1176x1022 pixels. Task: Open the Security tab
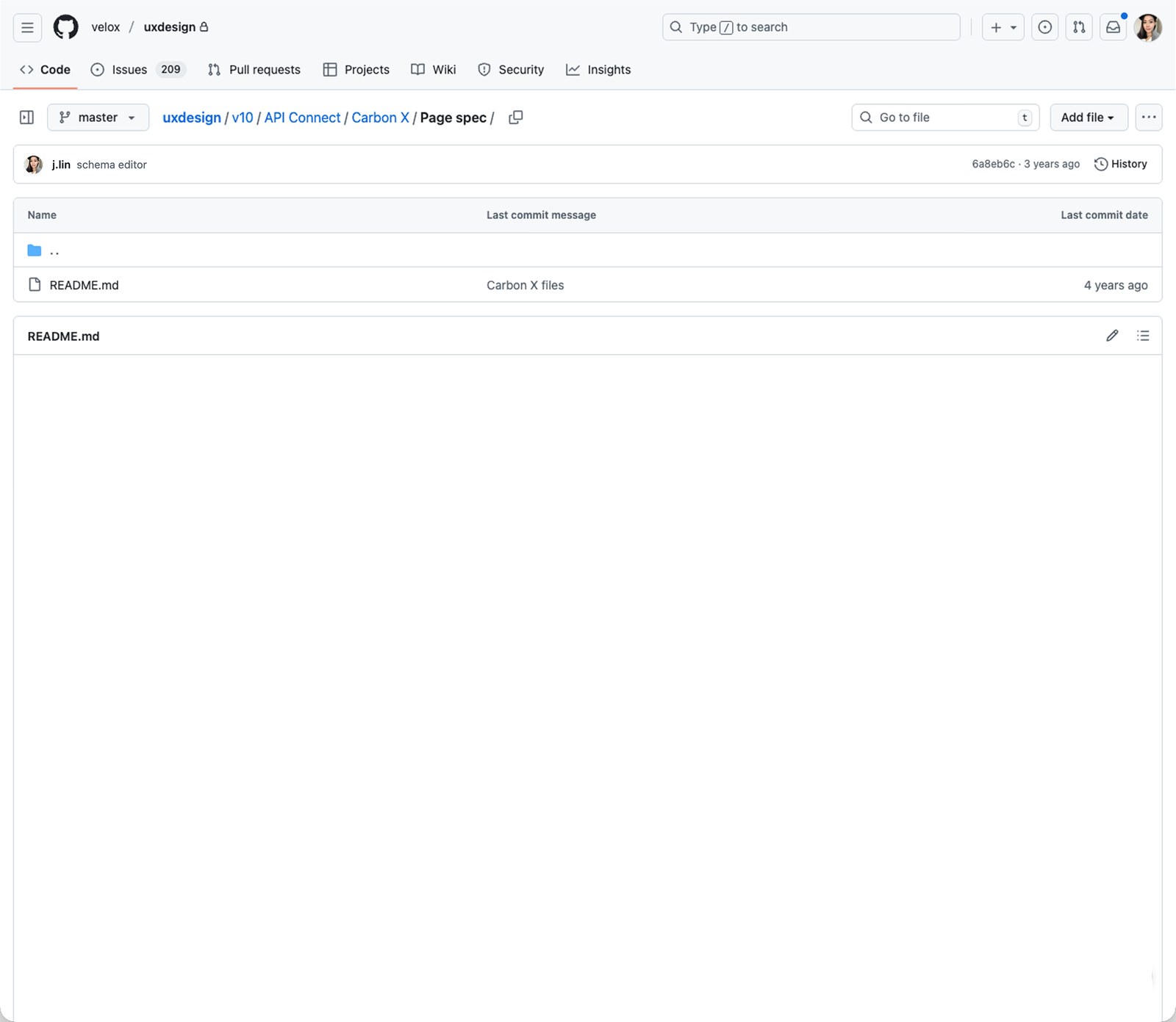point(511,70)
